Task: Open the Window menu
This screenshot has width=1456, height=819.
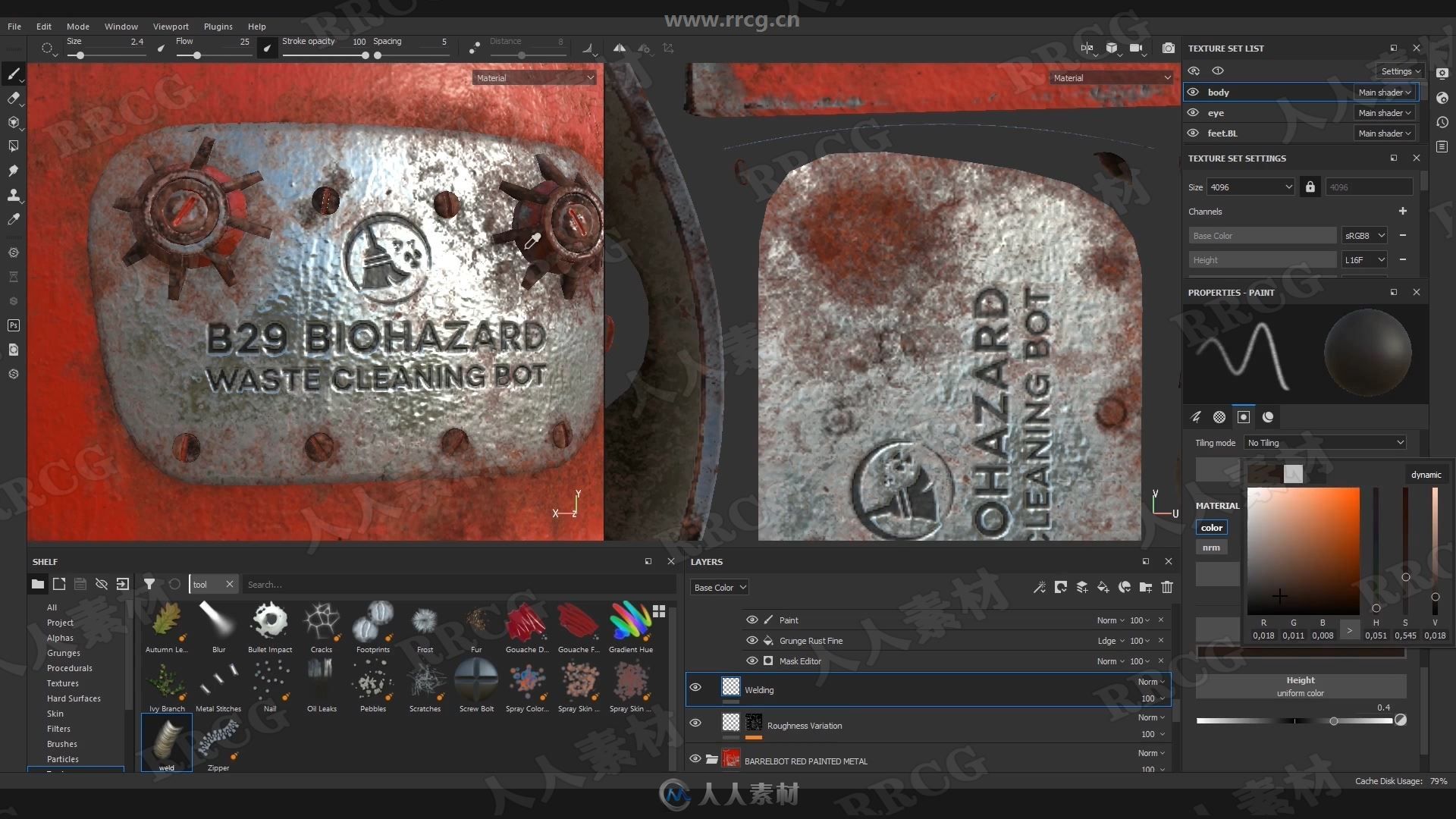Action: [121, 26]
